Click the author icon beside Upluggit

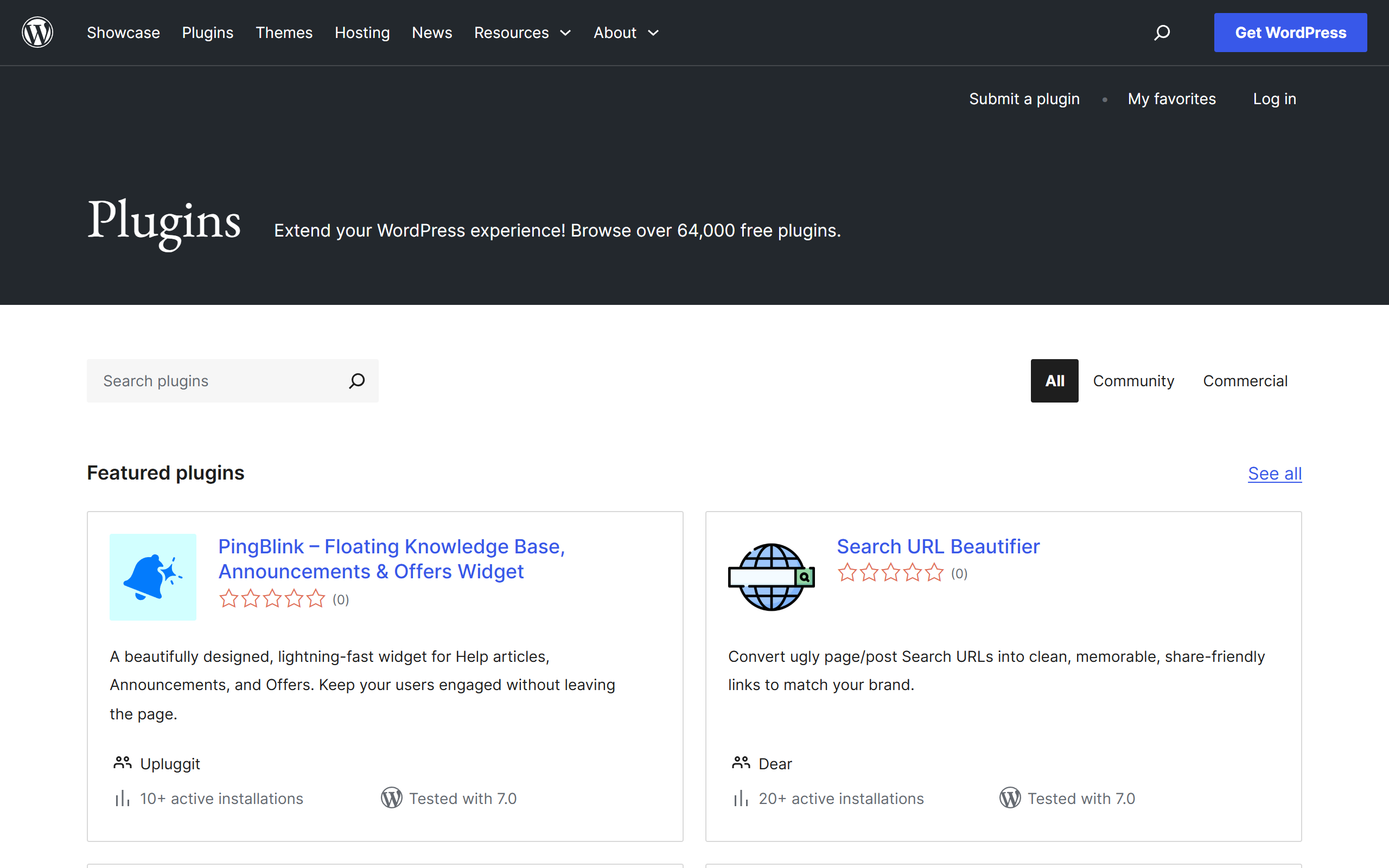point(122,763)
